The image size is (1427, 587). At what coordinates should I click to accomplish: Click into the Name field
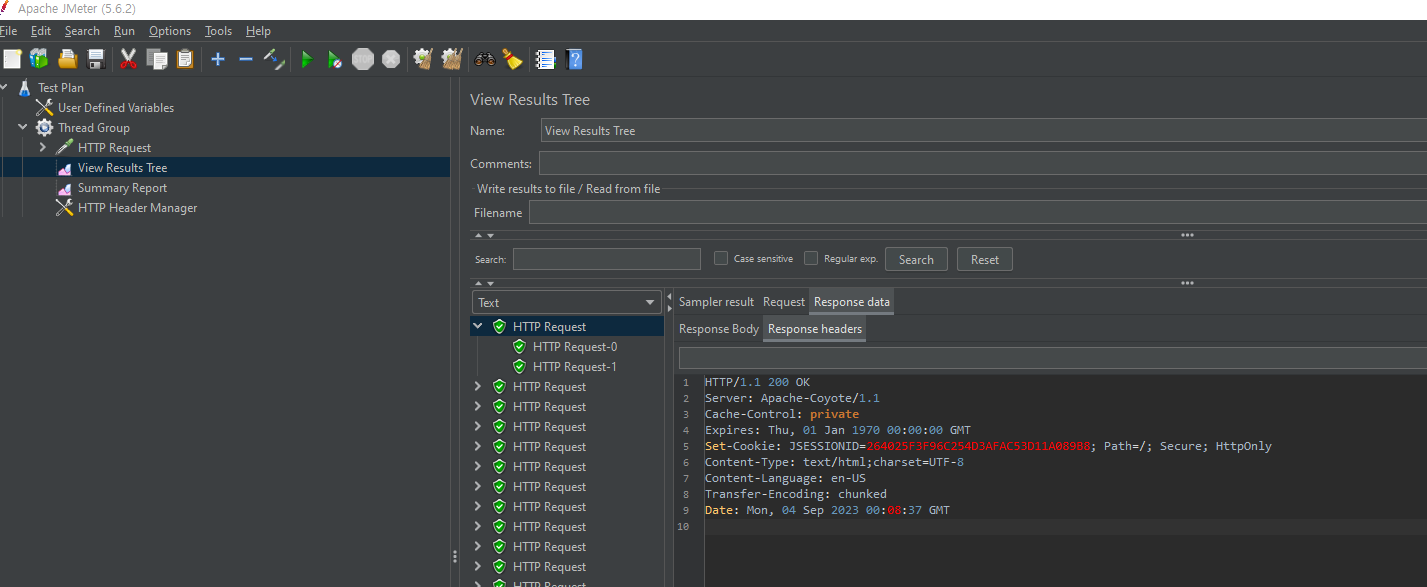point(983,130)
